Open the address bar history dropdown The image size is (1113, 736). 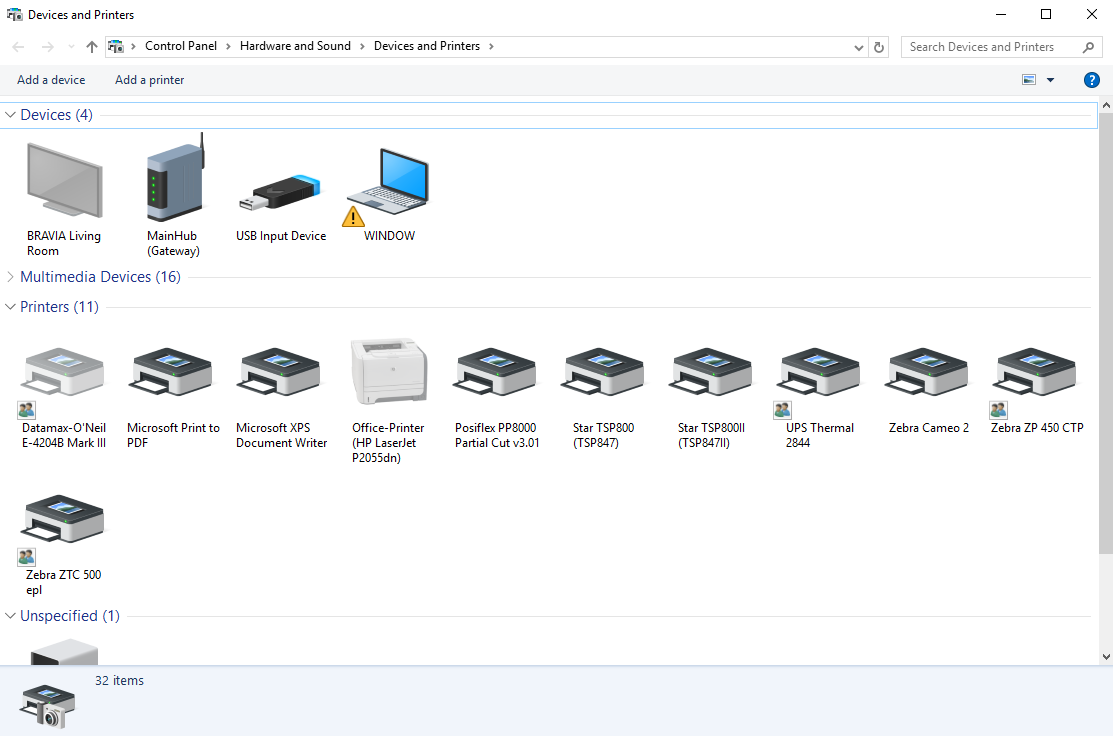858,48
